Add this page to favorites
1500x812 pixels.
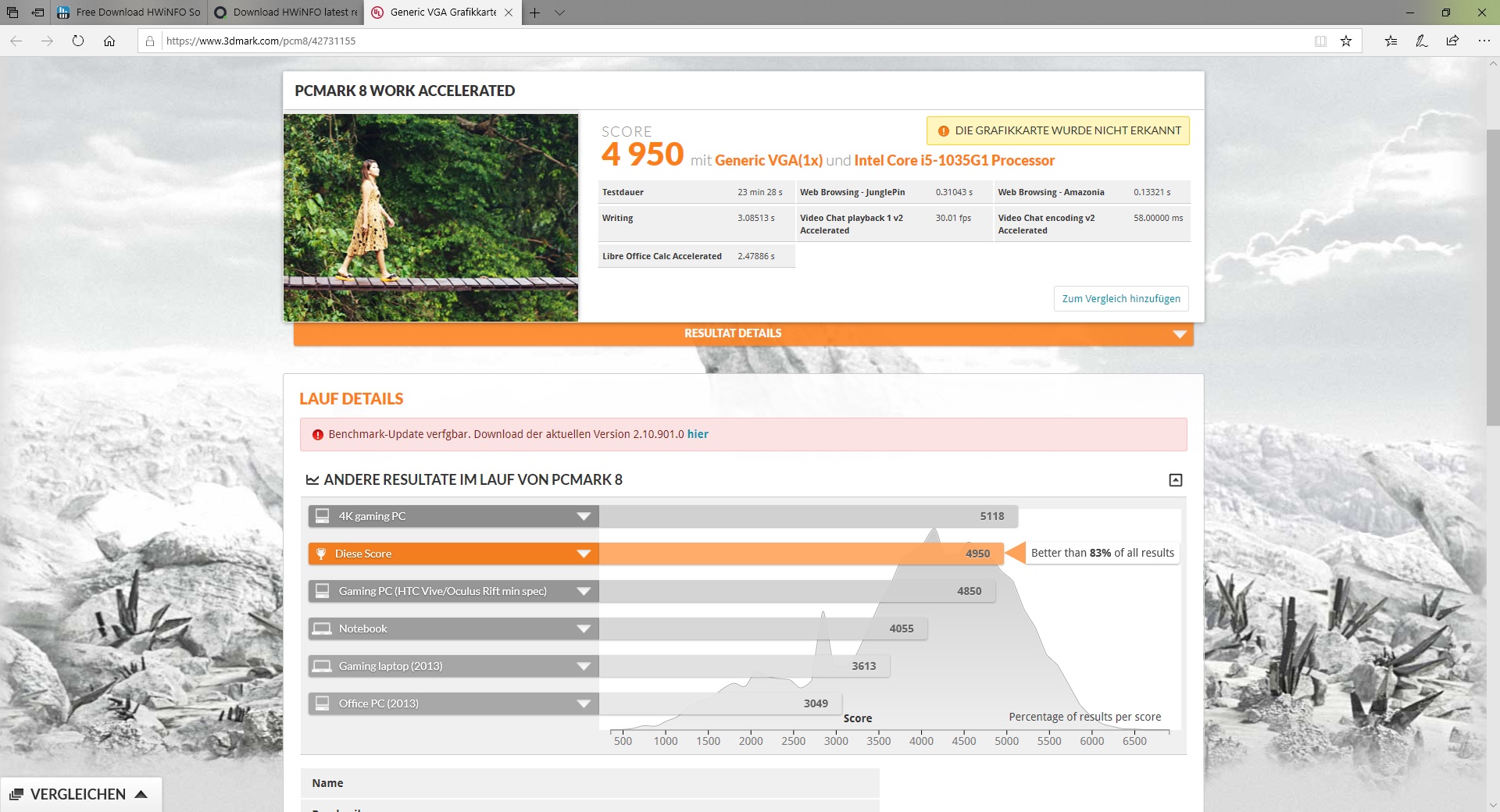(x=1346, y=41)
